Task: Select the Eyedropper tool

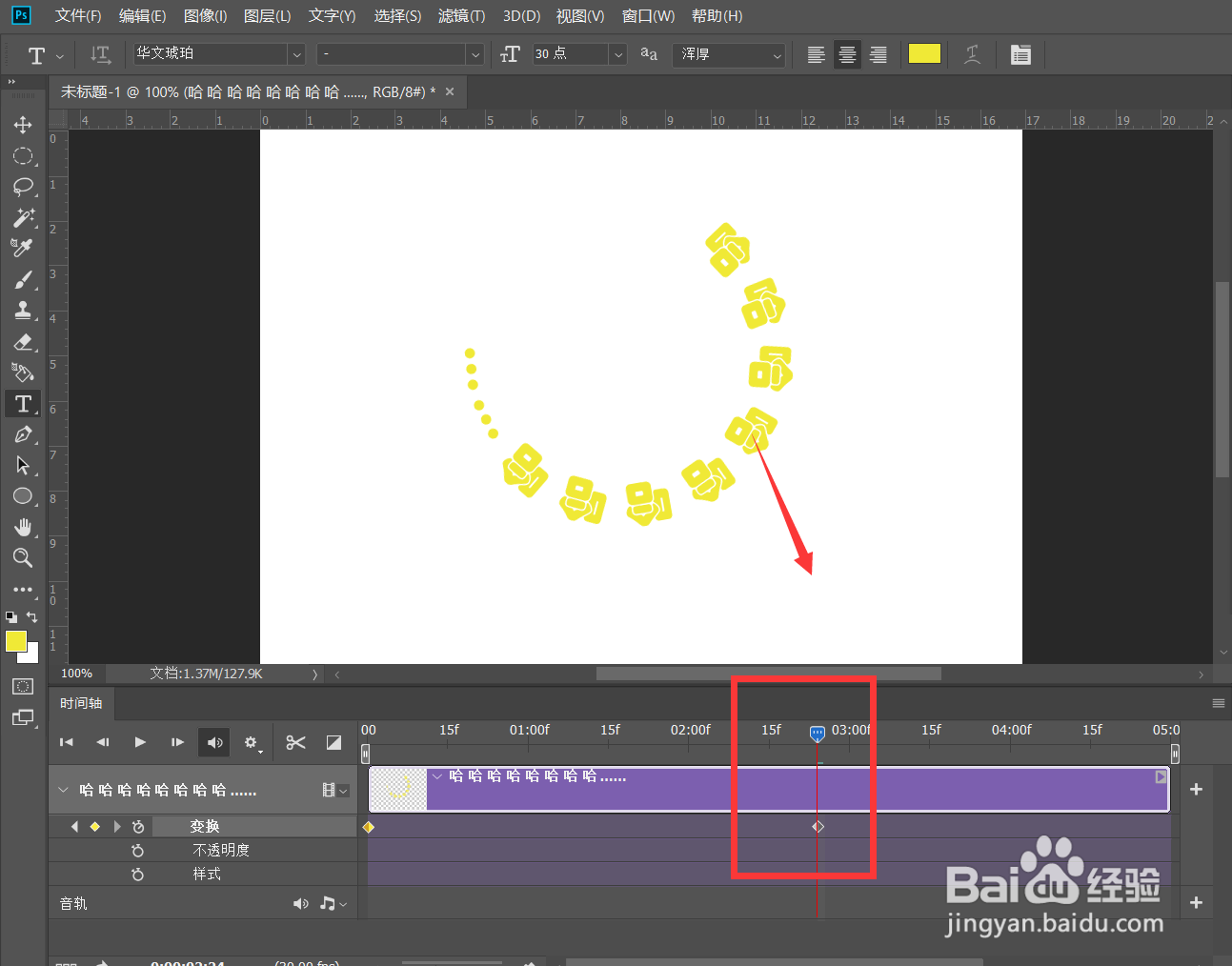Action: [23, 248]
